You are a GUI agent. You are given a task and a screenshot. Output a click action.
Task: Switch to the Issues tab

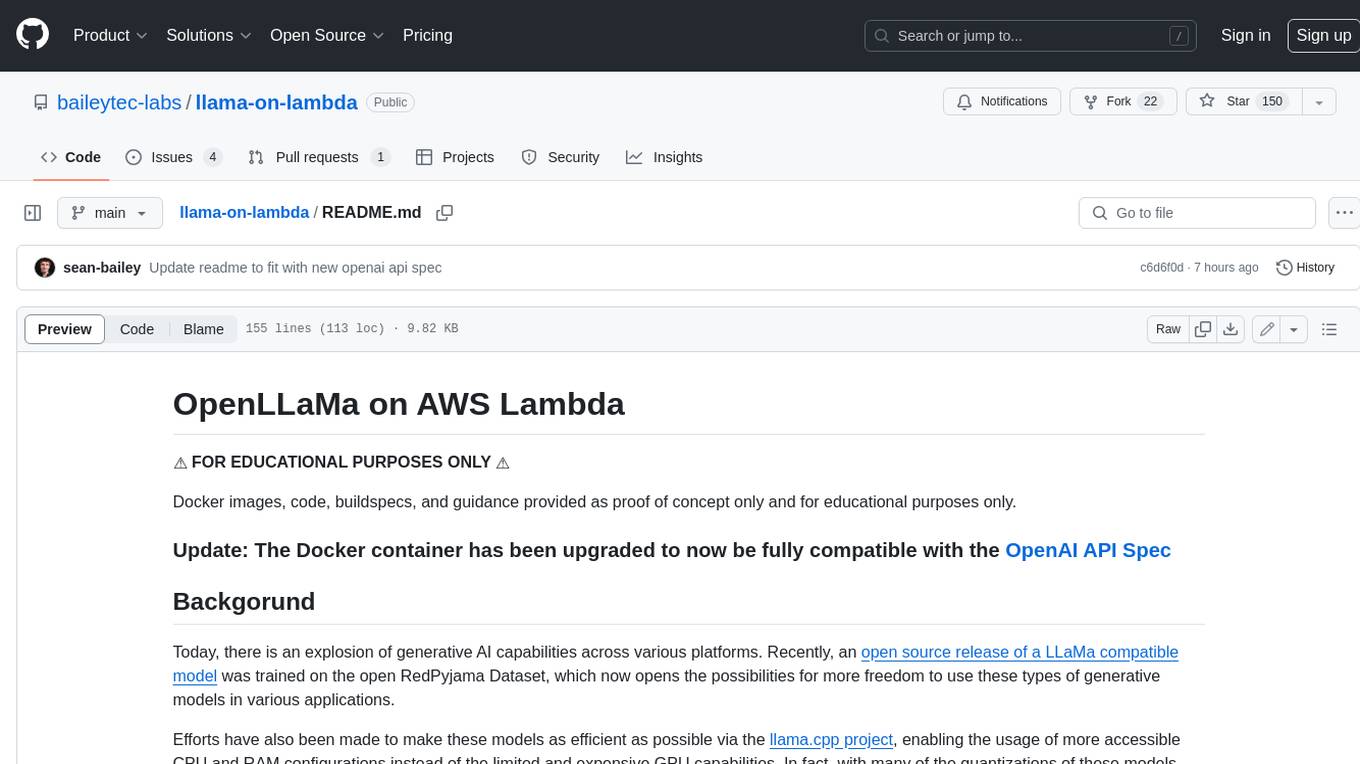tap(173, 157)
